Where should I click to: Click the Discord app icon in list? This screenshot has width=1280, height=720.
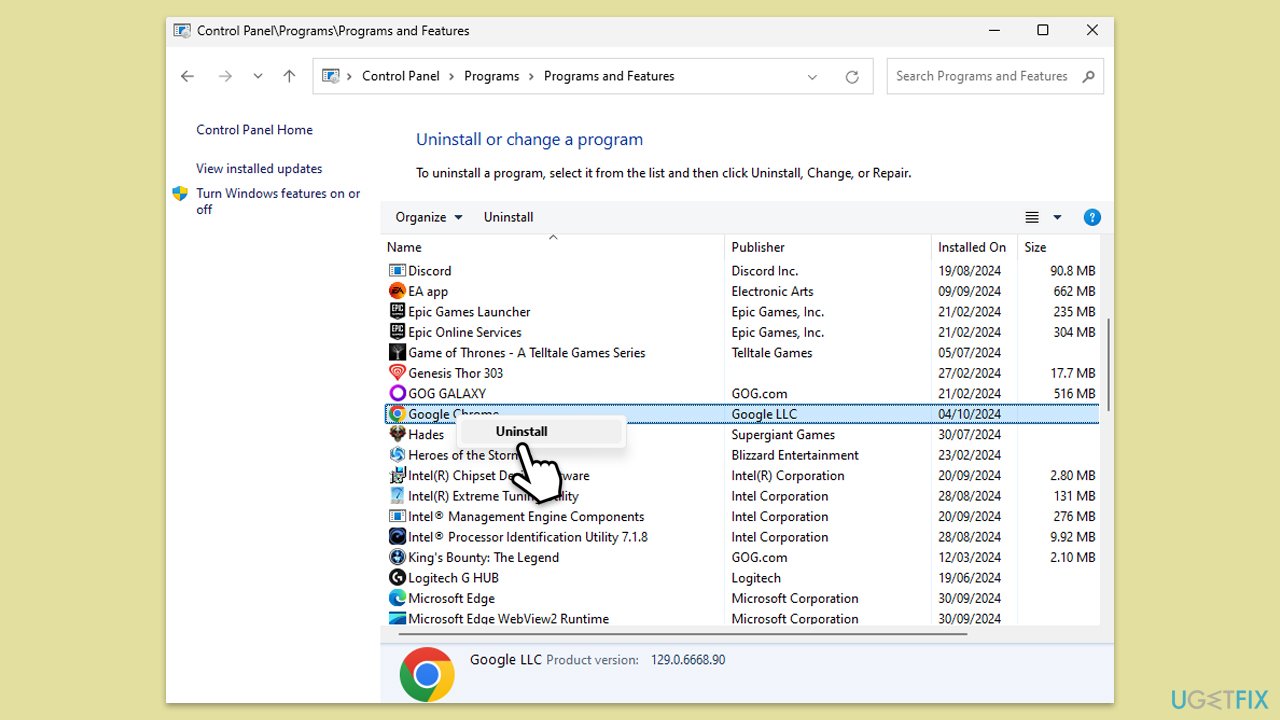pos(397,271)
